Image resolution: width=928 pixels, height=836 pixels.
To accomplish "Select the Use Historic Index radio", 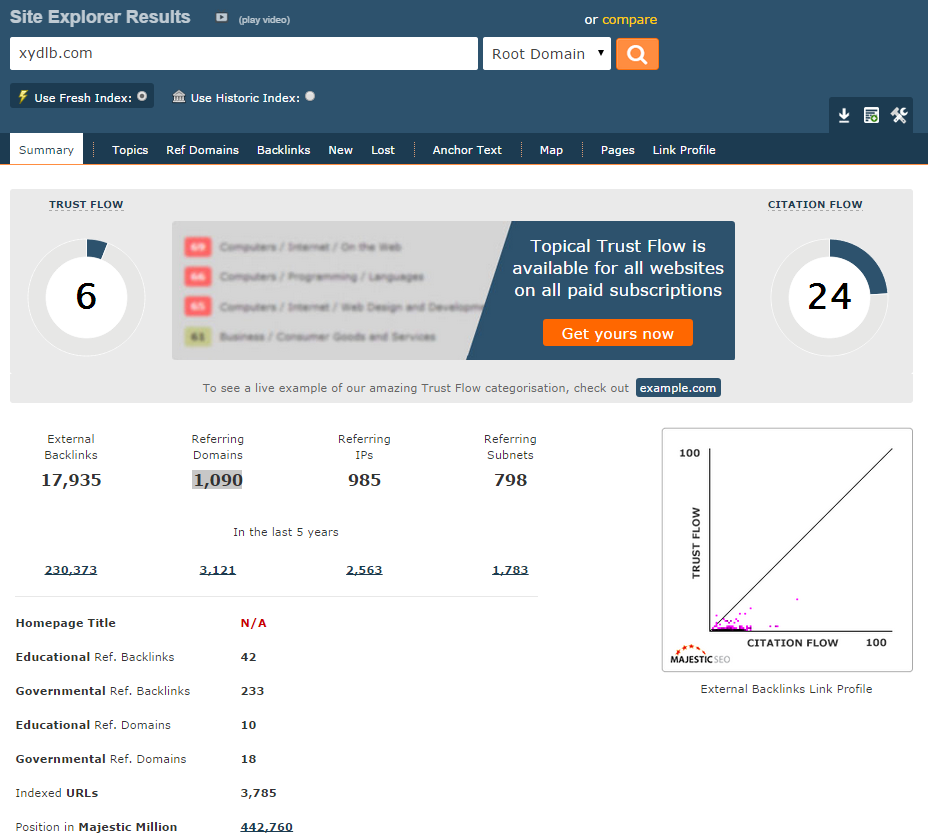I will (x=310, y=96).
